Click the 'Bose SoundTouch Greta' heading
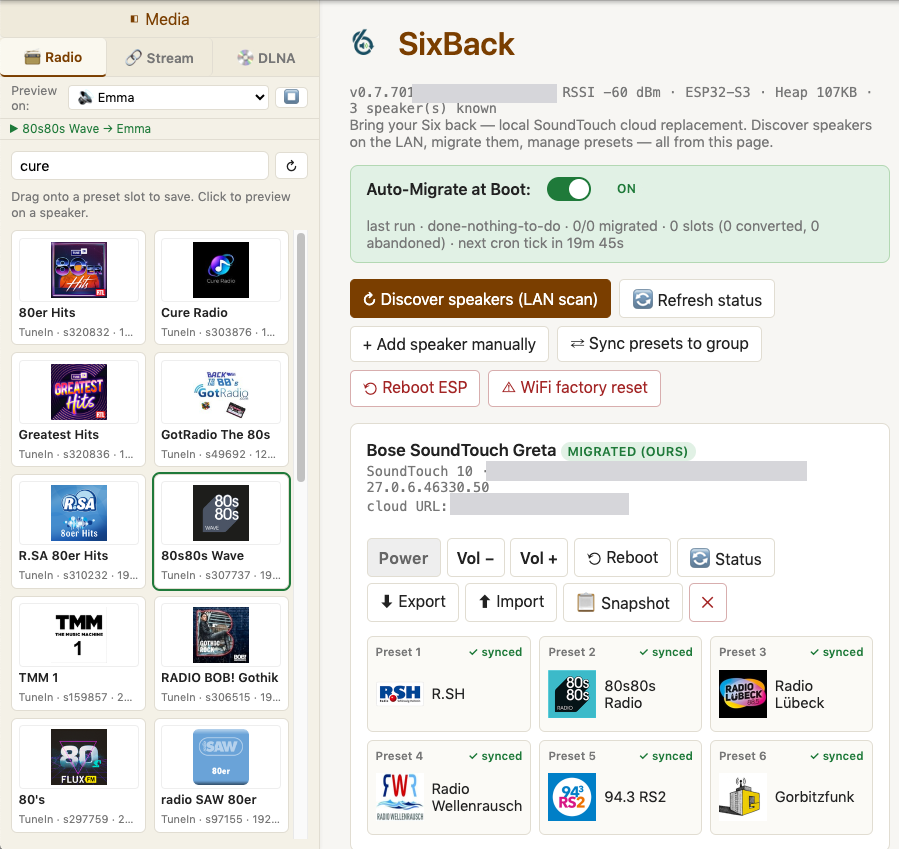 pos(462,450)
